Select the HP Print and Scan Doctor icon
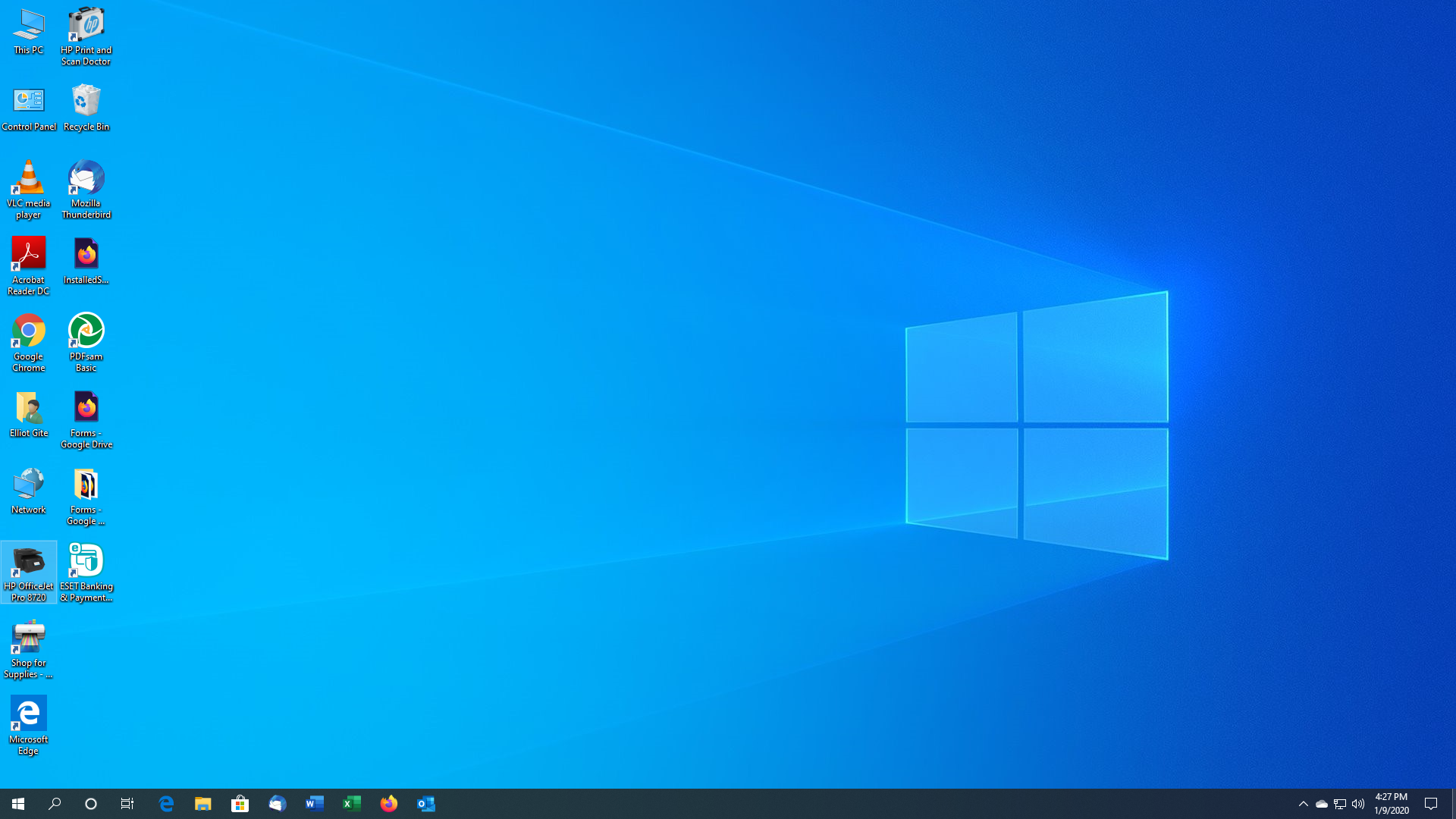The width and height of the screenshot is (1456, 819). pyautogui.click(x=86, y=26)
